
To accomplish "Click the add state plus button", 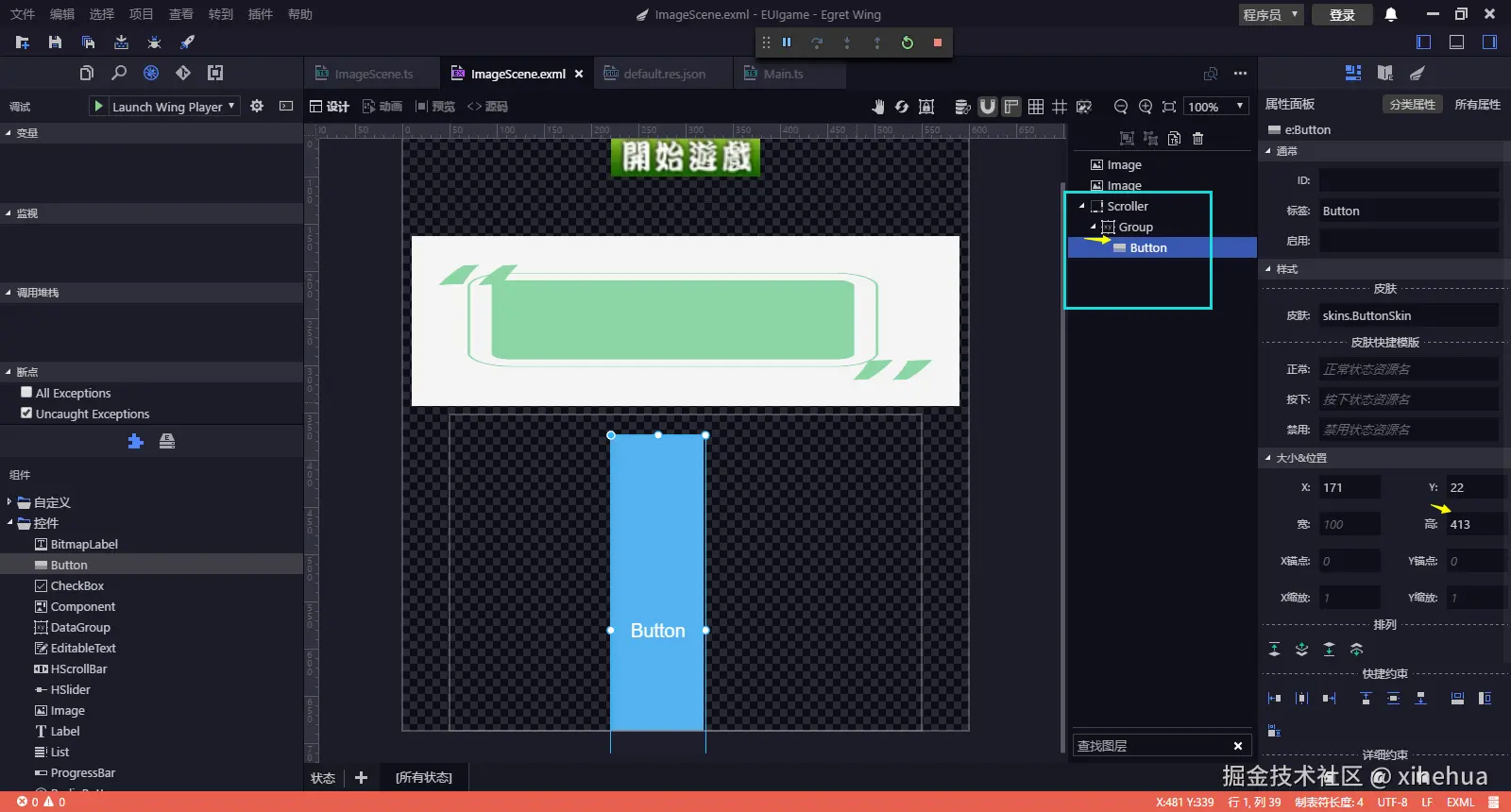I will (361, 777).
